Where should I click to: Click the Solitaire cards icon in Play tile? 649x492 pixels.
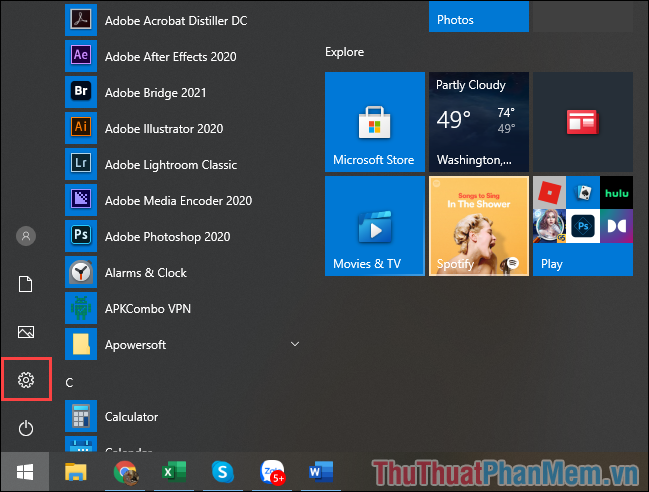coord(583,192)
